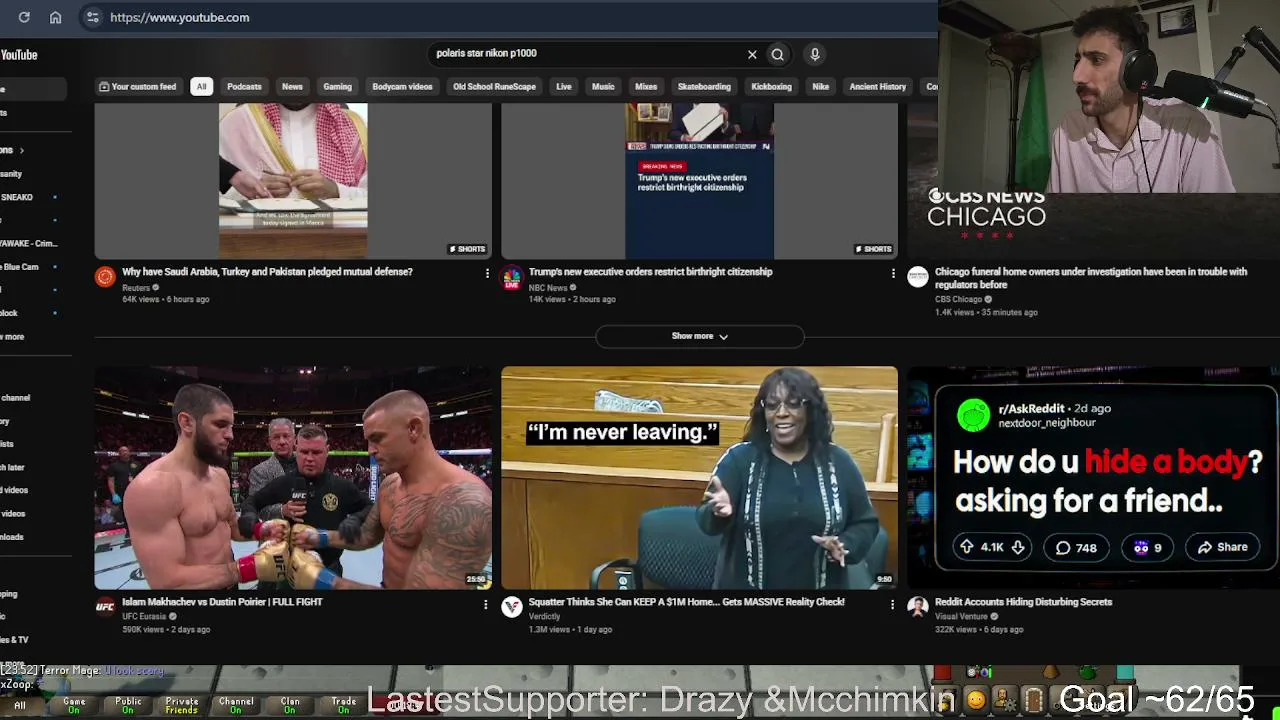
Task: Select the Mixes chip
Action: (646, 87)
